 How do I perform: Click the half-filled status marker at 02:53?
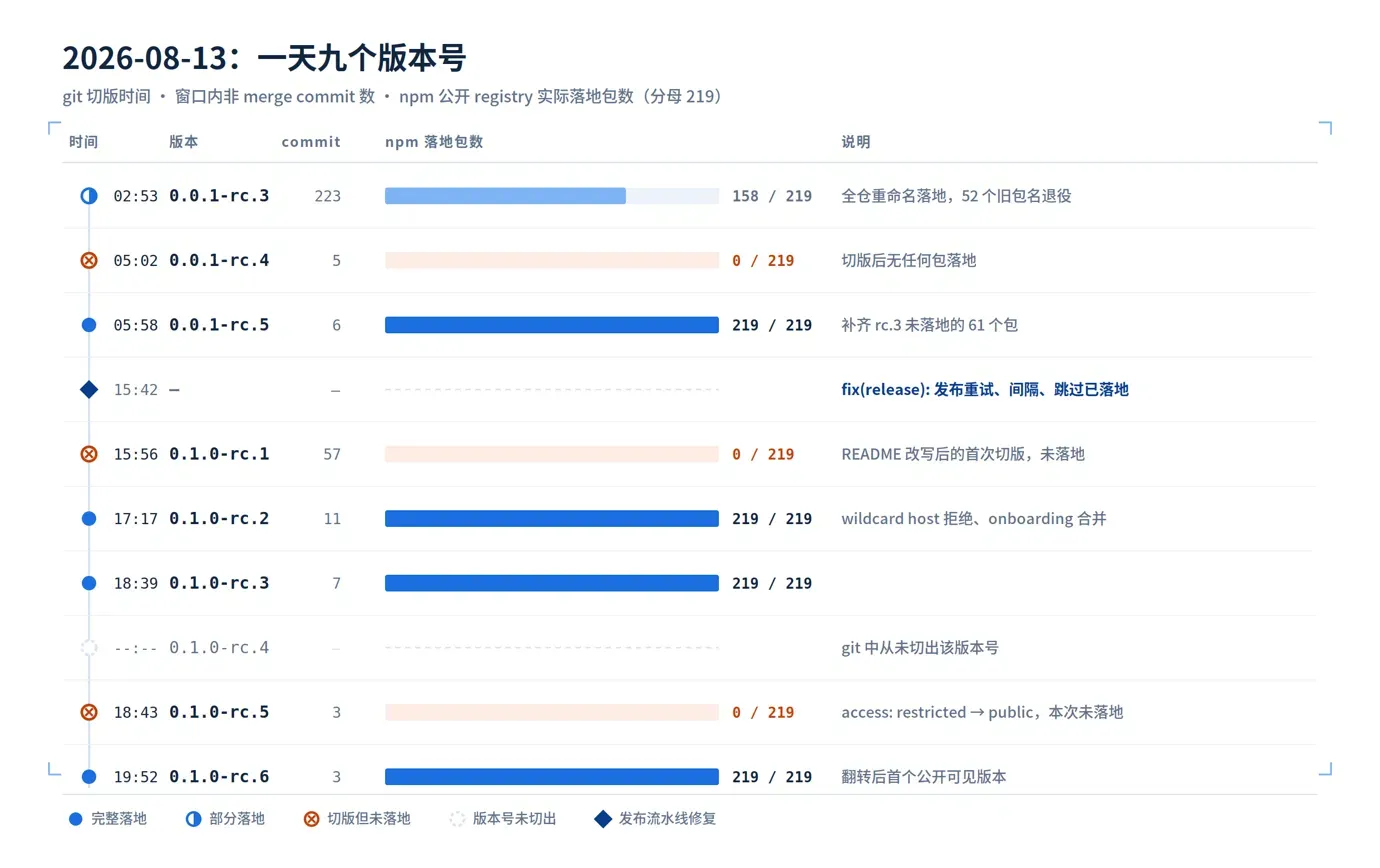pyautogui.click(x=89, y=196)
